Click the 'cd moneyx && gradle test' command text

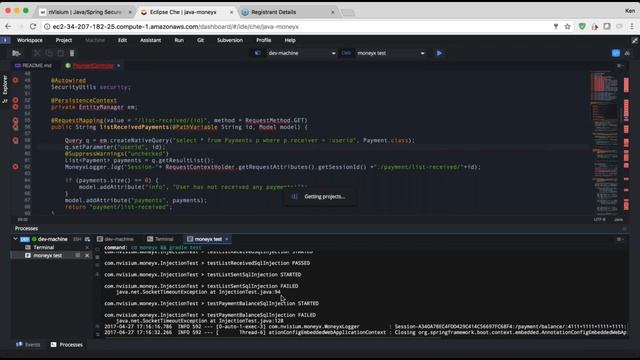click(x=166, y=247)
